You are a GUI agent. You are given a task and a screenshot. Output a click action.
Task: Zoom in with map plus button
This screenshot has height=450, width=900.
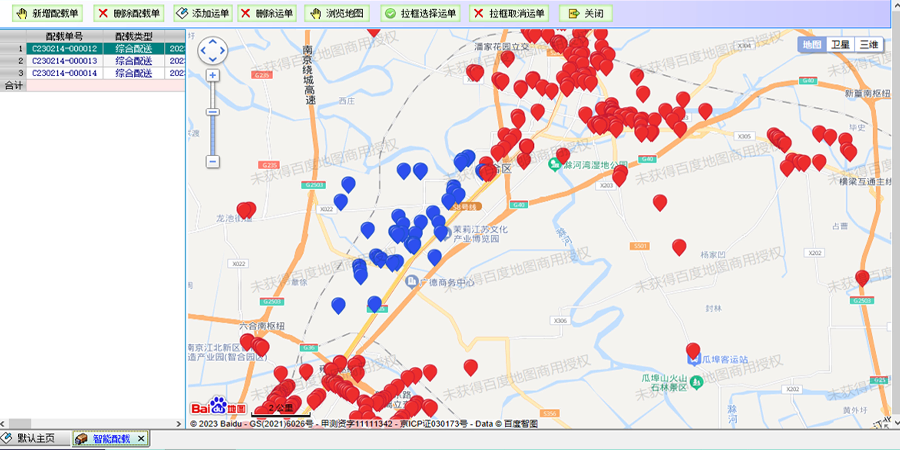(x=213, y=75)
